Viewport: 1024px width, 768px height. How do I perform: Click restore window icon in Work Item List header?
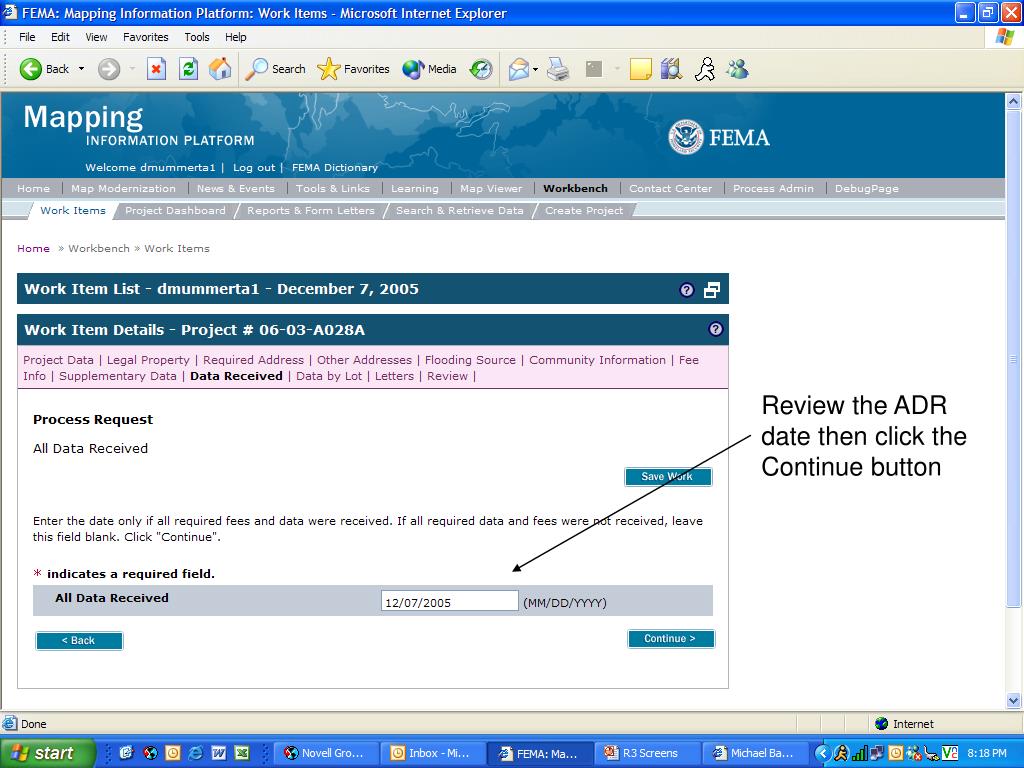(x=711, y=290)
